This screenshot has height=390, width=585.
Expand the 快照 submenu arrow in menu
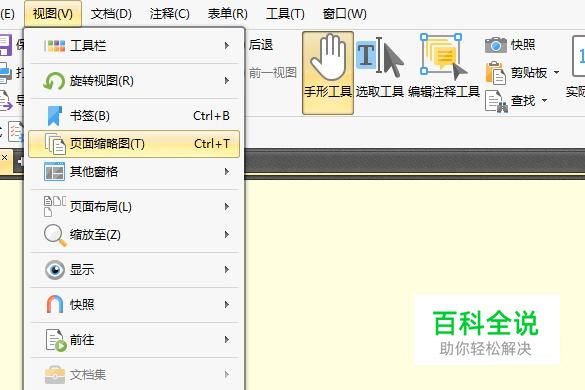pyautogui.click(x=227, y=305)
